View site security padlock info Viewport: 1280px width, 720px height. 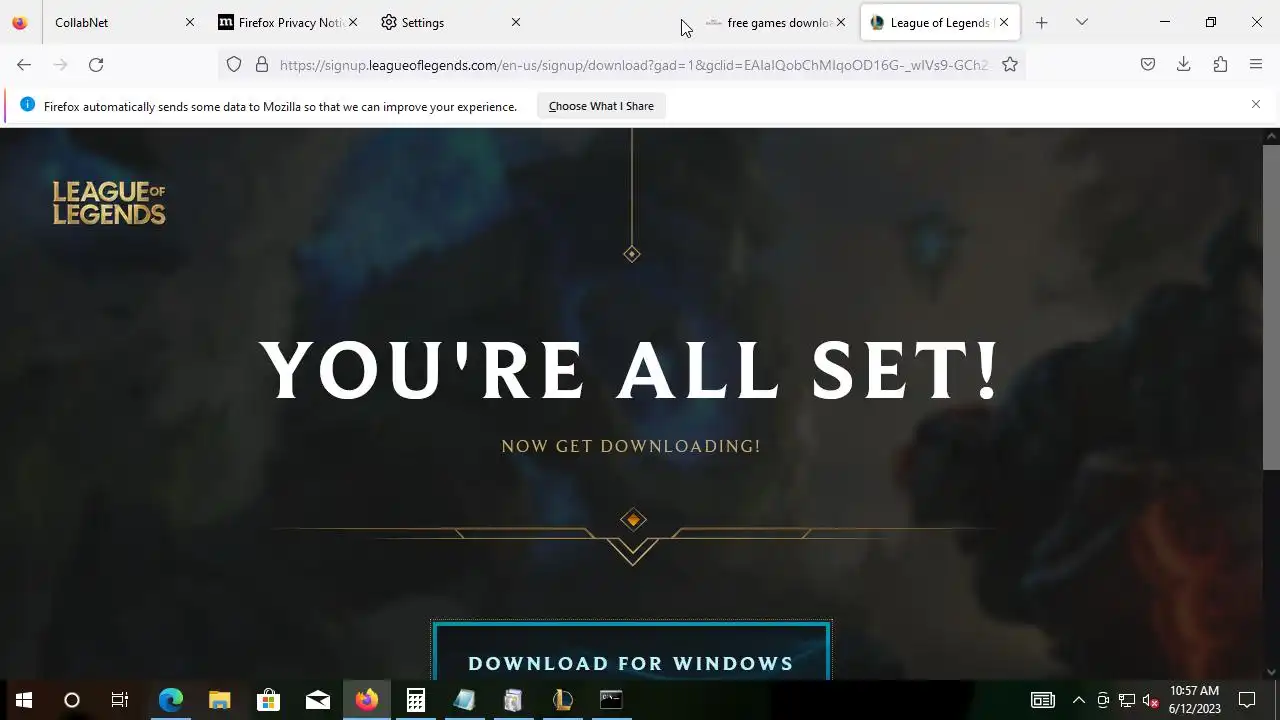262,64
